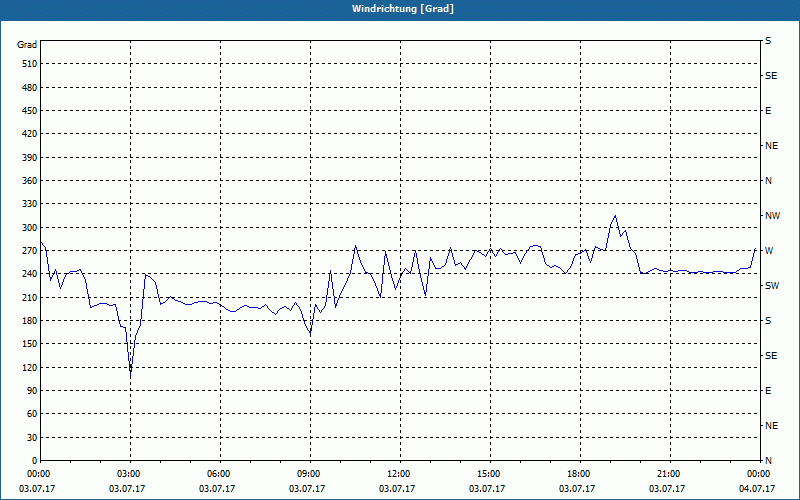Click the "E" compass label level with 90

pos(768,391)
